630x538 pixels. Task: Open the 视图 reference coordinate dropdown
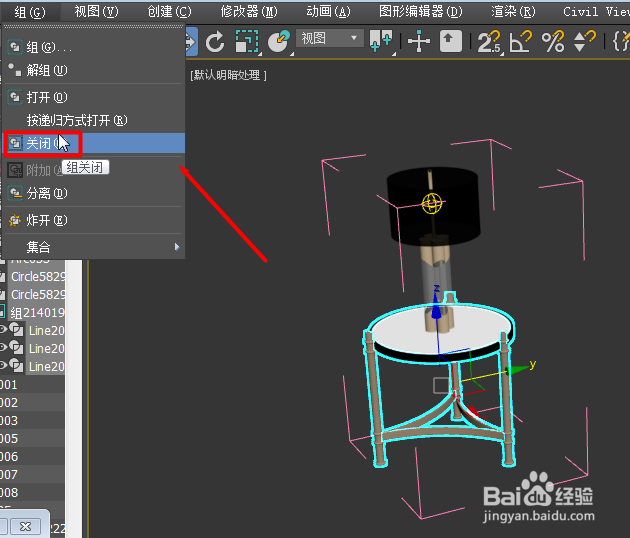(x=330, y=39)
